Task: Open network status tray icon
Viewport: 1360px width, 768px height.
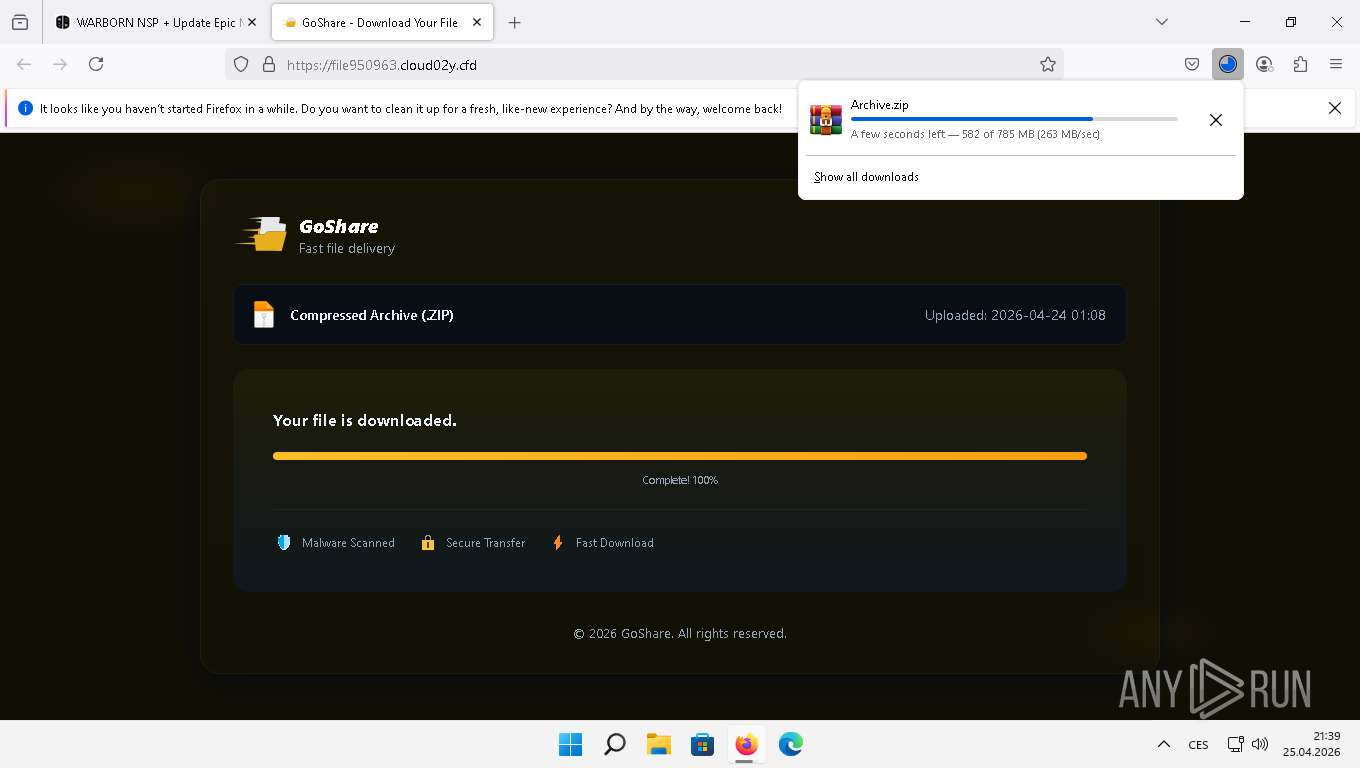Action: [x=1236, y=744]
